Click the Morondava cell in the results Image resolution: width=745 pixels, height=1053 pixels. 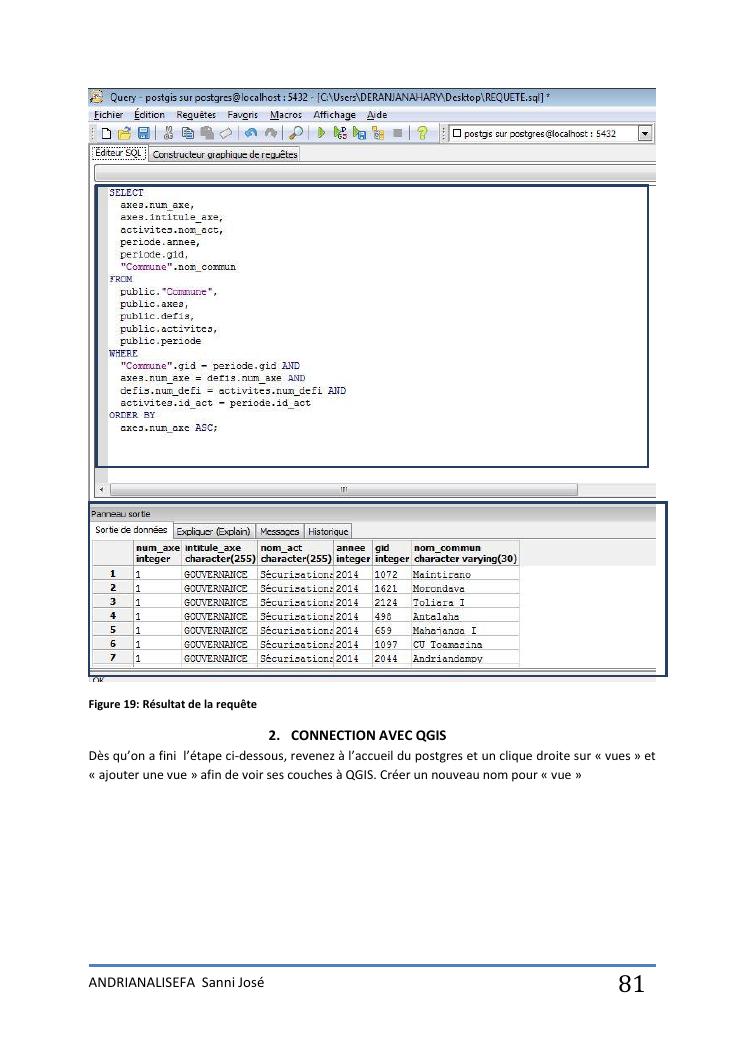click(439, 589)
